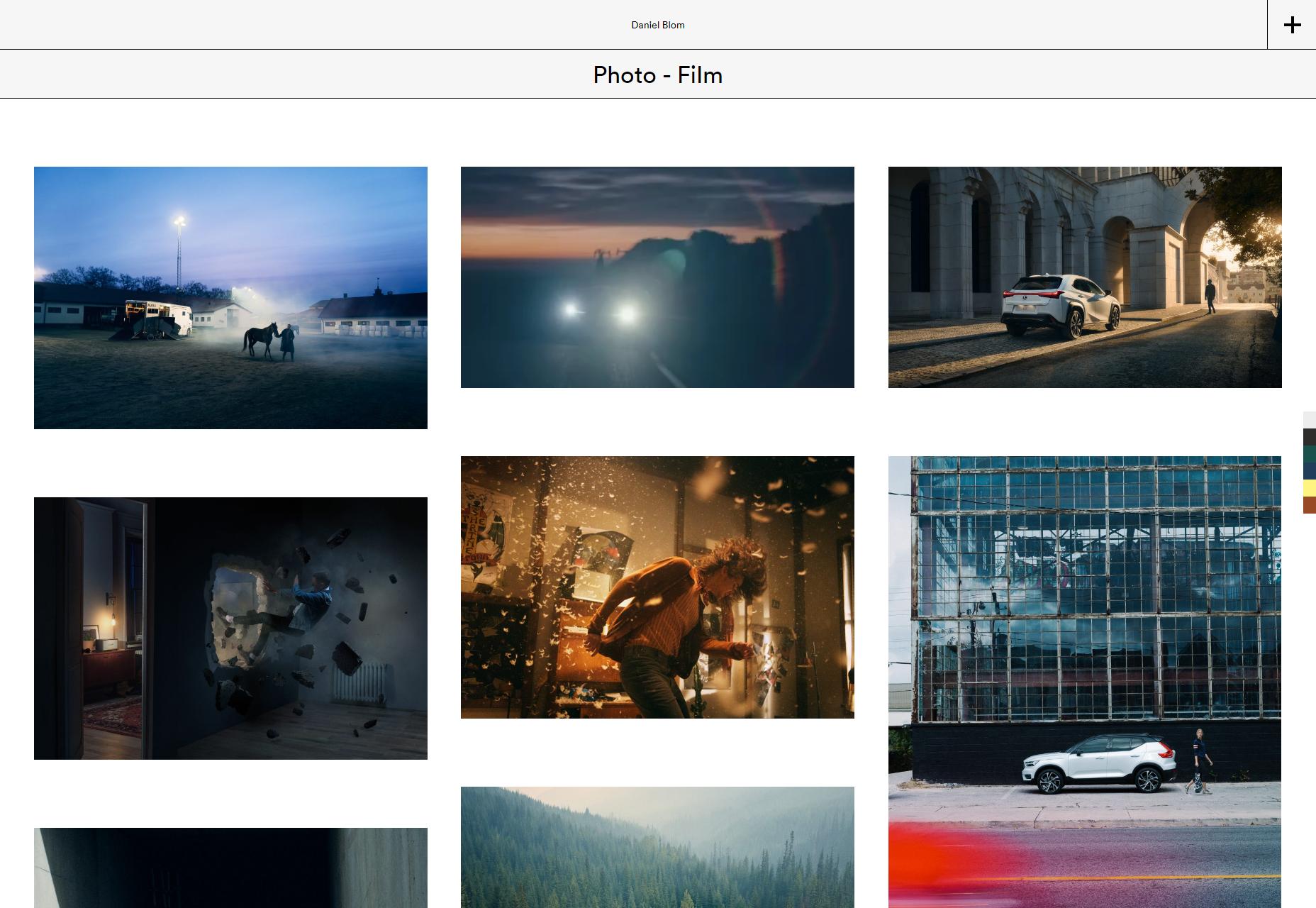Pick the dark charcoal color swatch
The width and height of the screenshot is (1316, 908).
[x=1310, y=437]
